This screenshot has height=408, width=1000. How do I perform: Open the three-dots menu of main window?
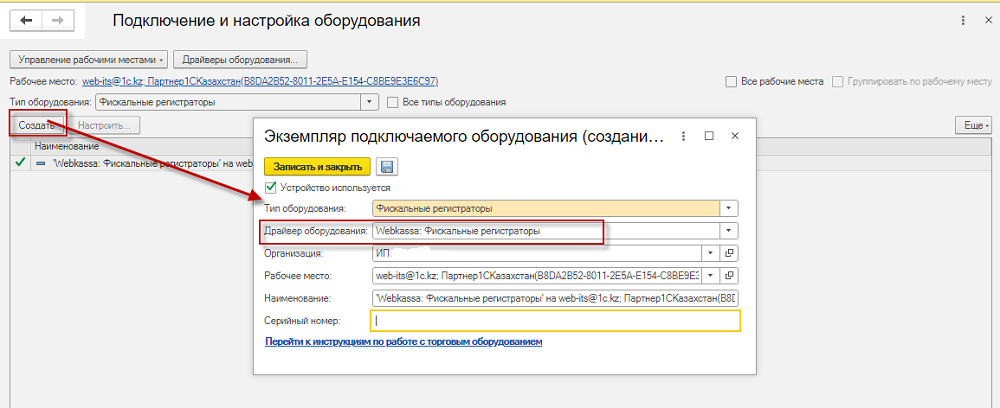coord(963,20)
